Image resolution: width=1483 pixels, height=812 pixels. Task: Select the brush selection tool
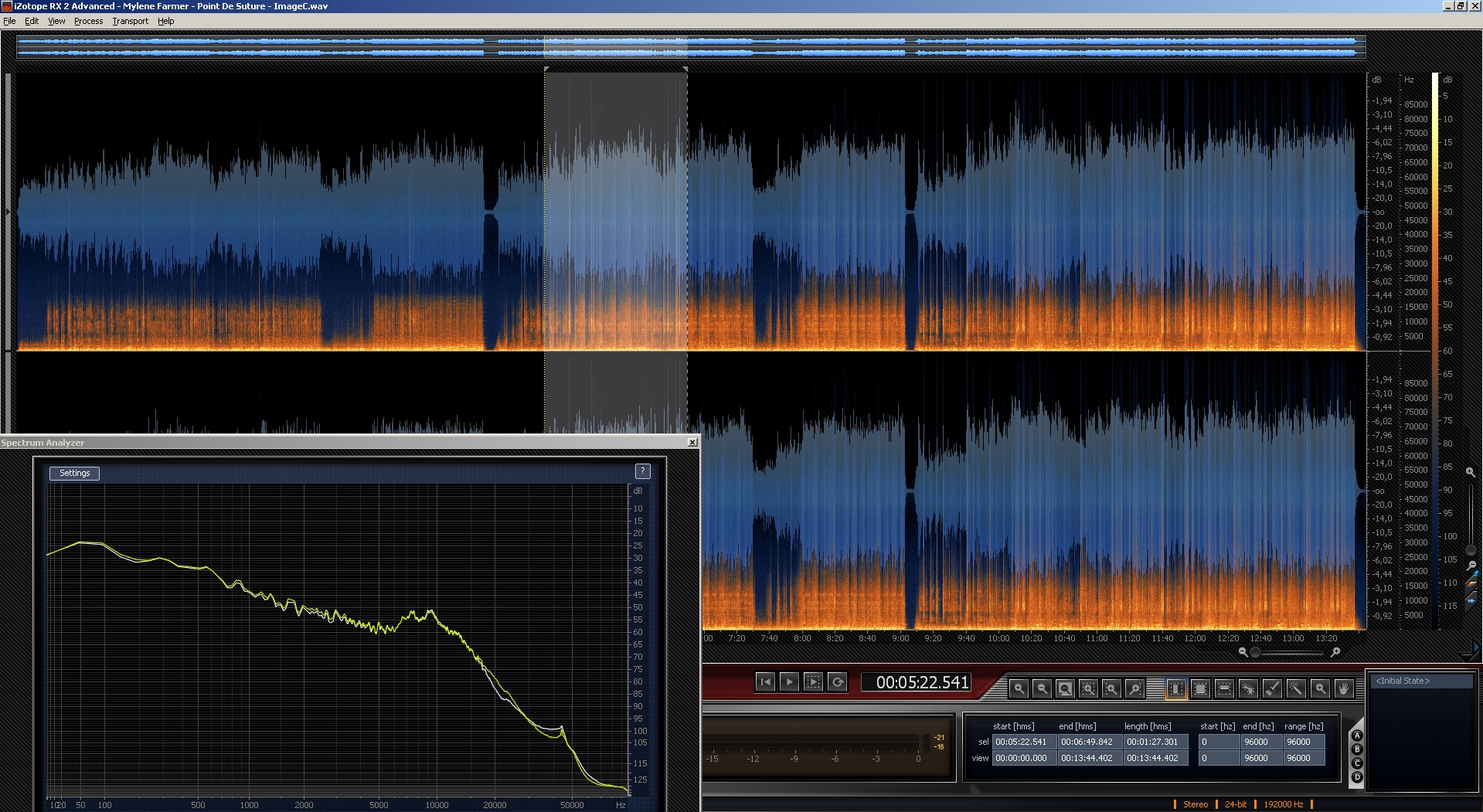coord(1272,688)
